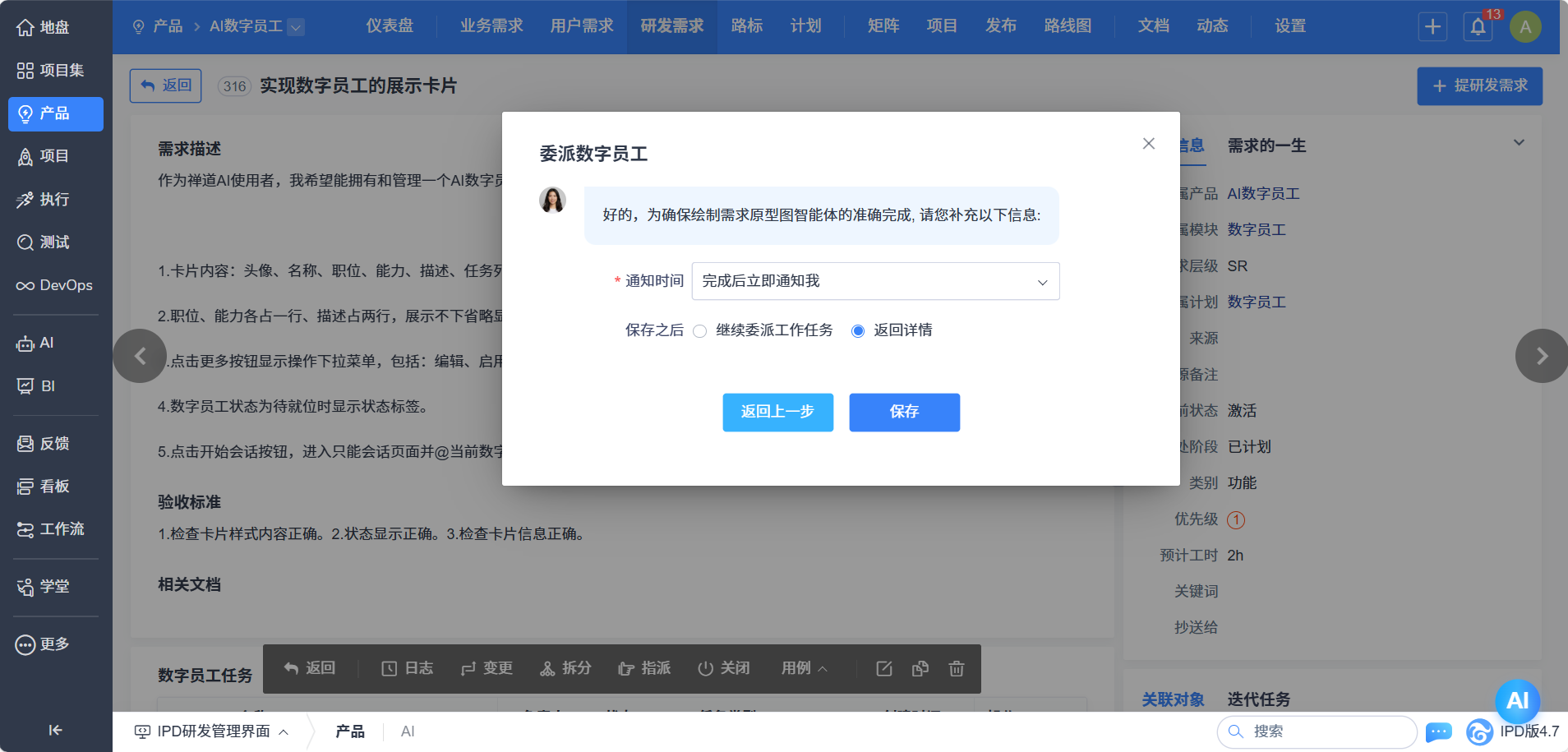Click the 保存 button
This screenshot has width=1568, height=752.
pos(904,412)
